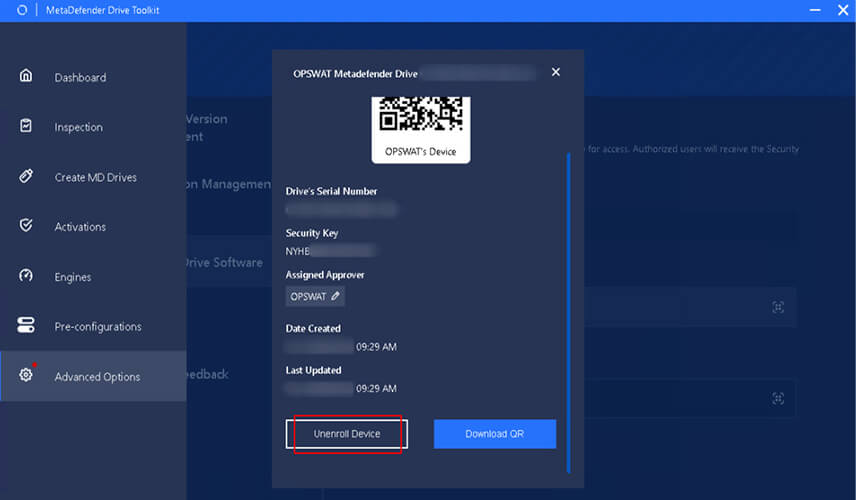856x500 pixels.
Task: Click the Drive's Serial Number label
Action: tap(331, 191)
